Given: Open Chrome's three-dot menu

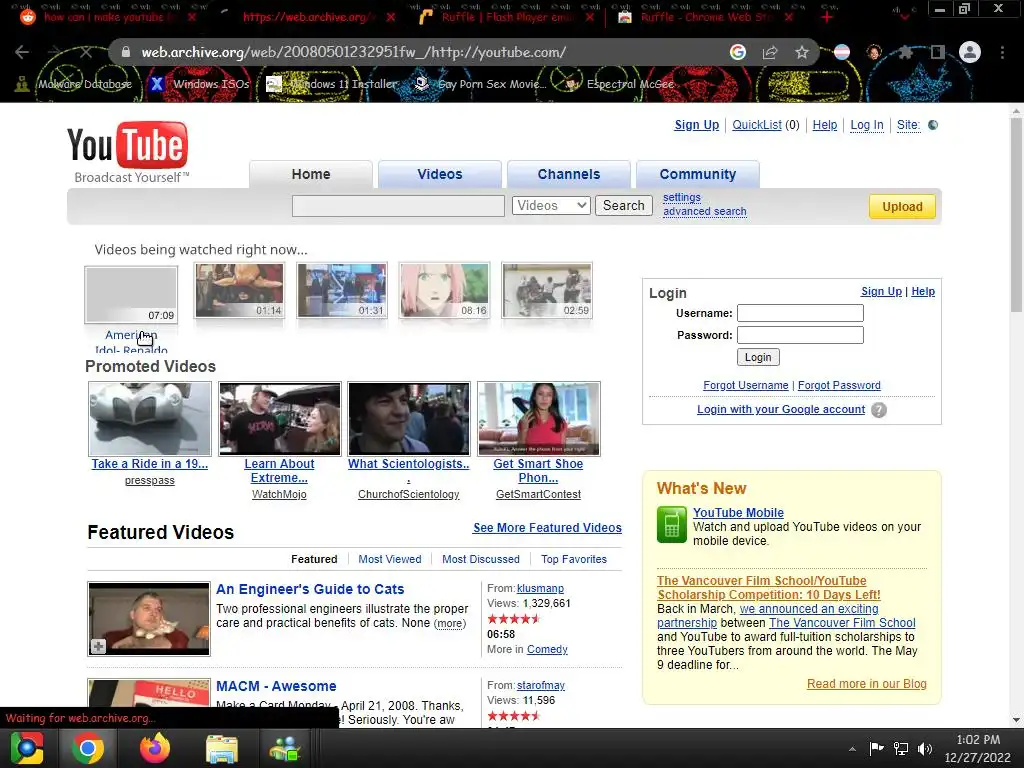Looking at the screenshot, I should tap(1002, 52).
